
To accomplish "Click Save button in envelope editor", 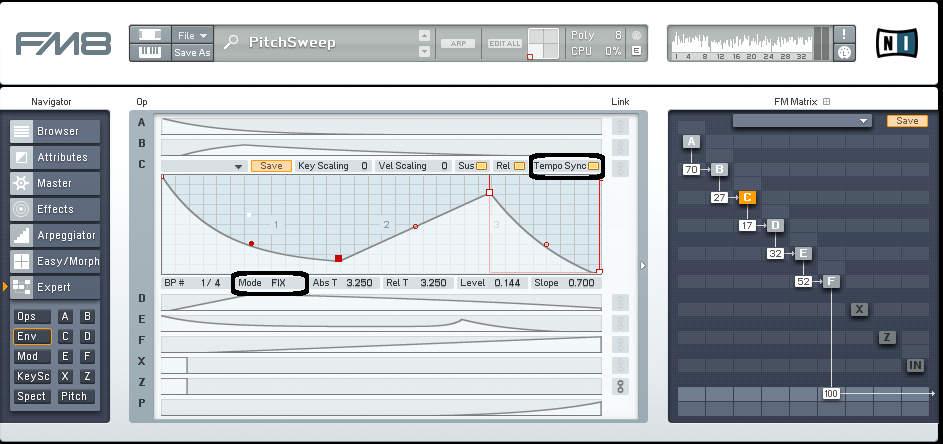I will (x=271, y=166).
